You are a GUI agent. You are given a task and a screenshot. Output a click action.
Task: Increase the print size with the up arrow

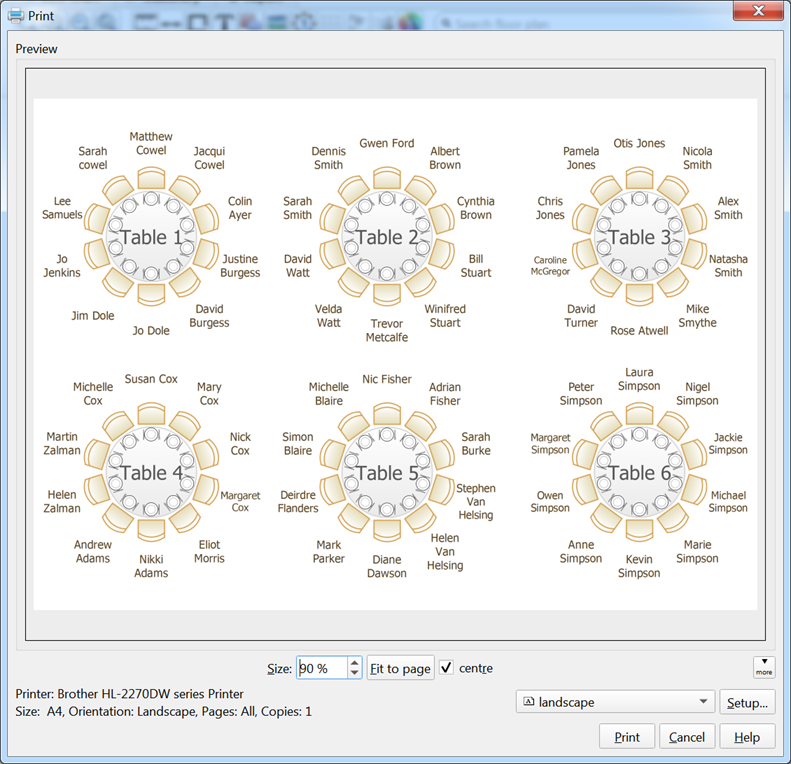coord(354,662)
